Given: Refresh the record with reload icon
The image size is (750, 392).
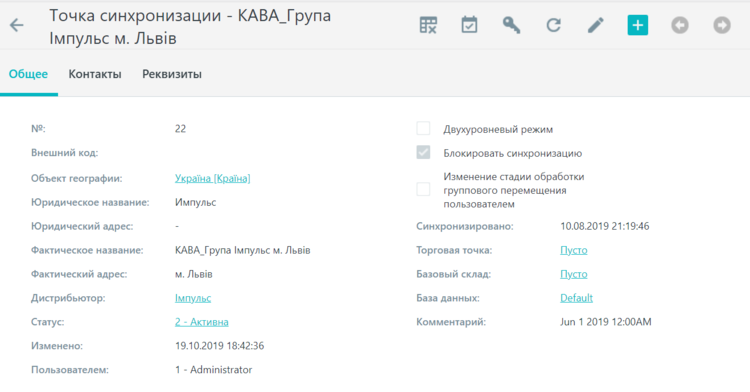Looking at the screenshot, I should point(553,25).
